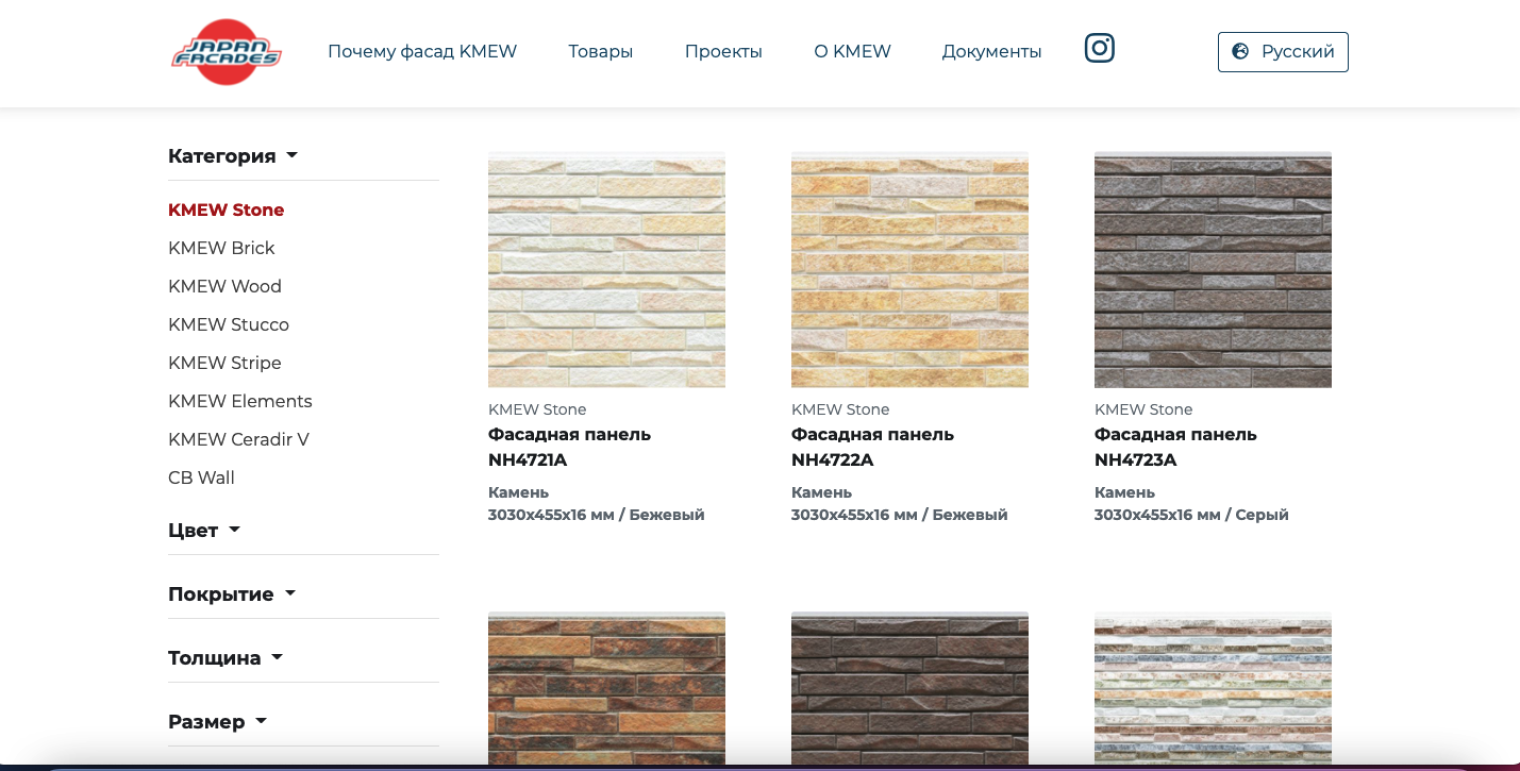
Task: Open the NH4723A gray stone panel thumbnail
Action: point(1212,270)
